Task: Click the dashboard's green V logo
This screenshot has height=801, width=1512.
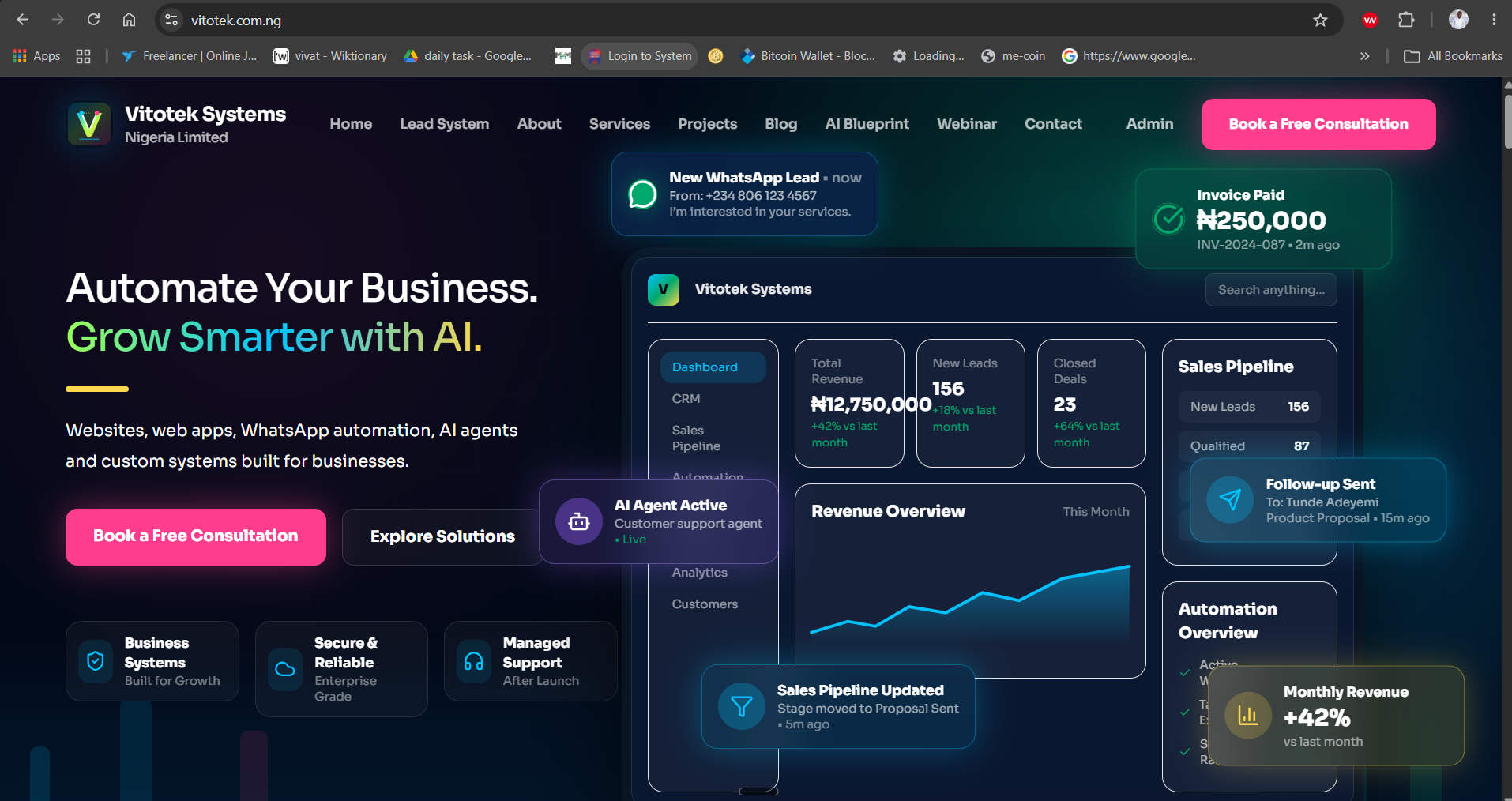Action: (664, 289)
